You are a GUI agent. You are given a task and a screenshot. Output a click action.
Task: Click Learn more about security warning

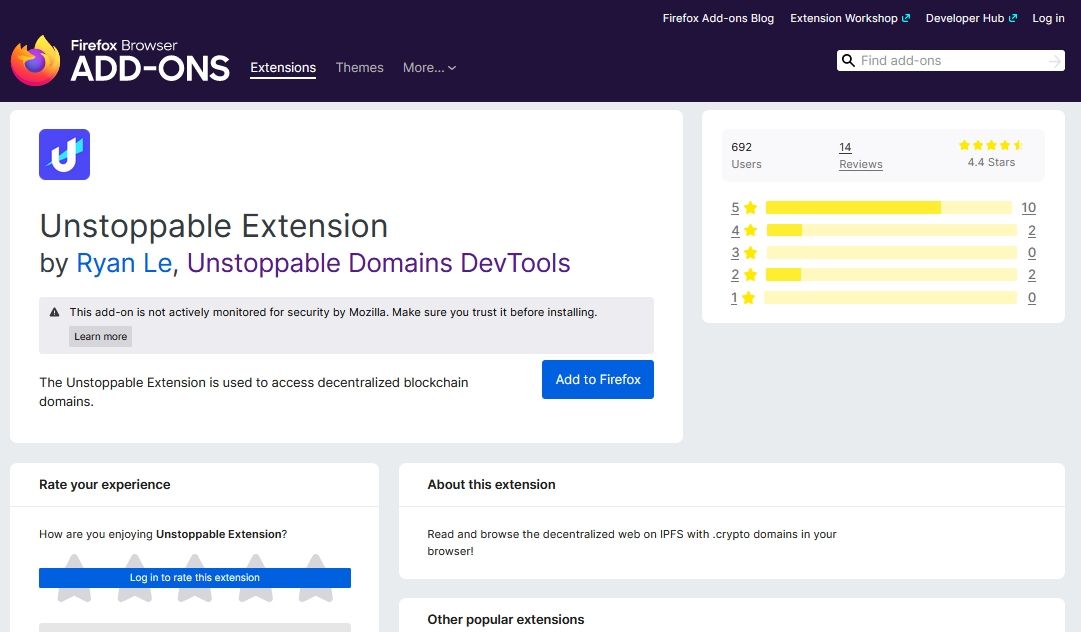[100, 337]
